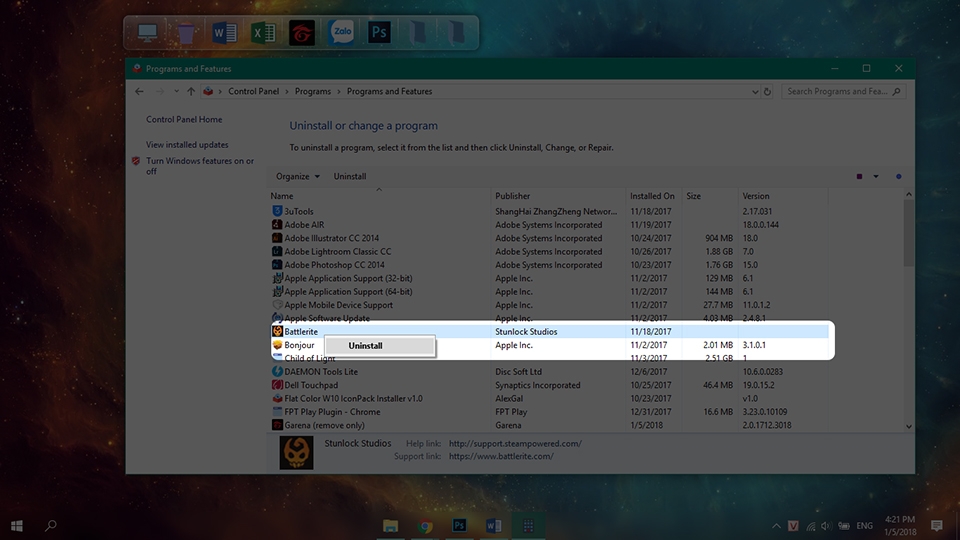Viewport: 960px width, 540px height.
Task: Click the Excel icon in the dock
Action: pos(263,32)
